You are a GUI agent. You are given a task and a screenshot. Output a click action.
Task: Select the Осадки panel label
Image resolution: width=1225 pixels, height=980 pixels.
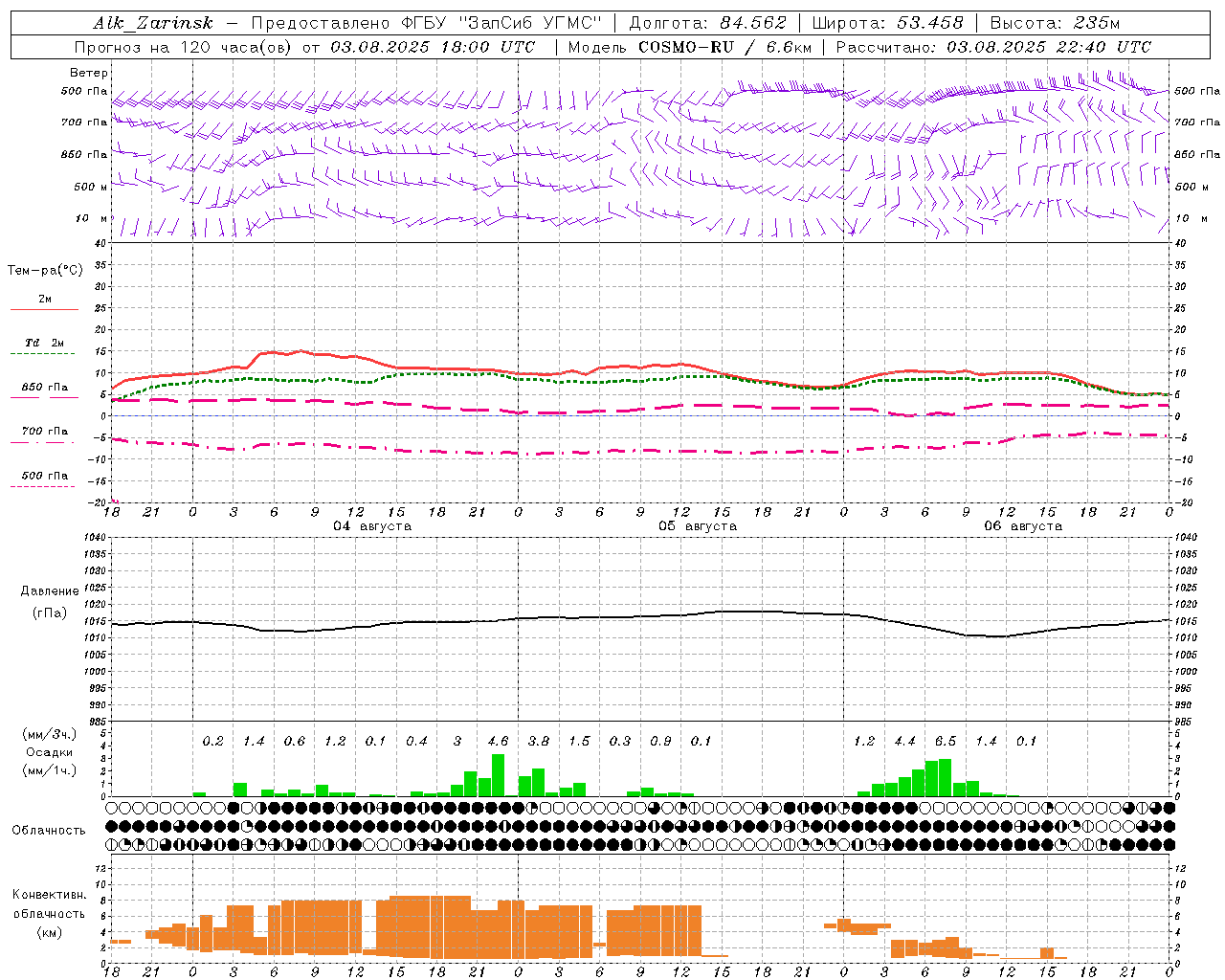[x=49, y=752]
